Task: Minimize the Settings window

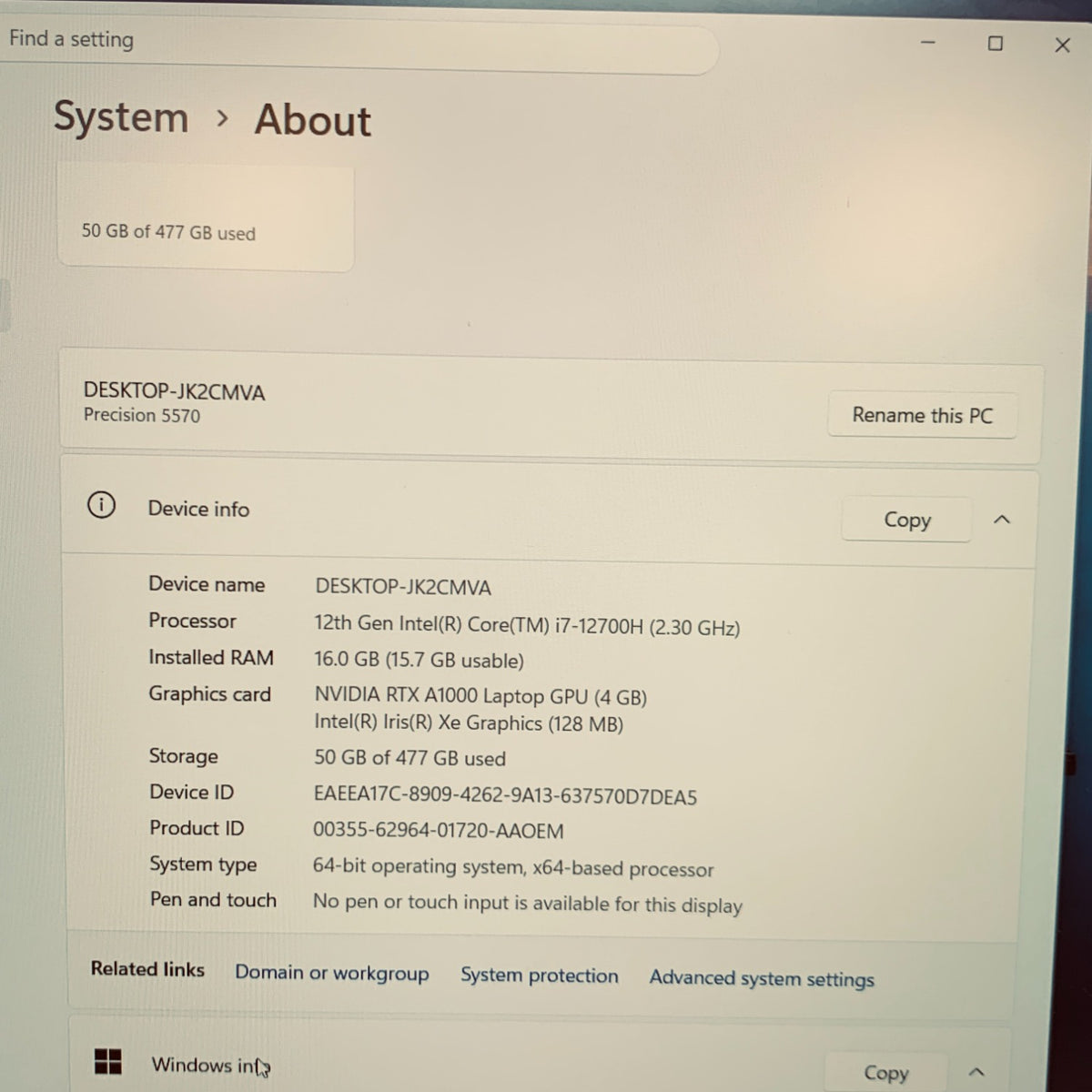Action: [x=927, y=42]
